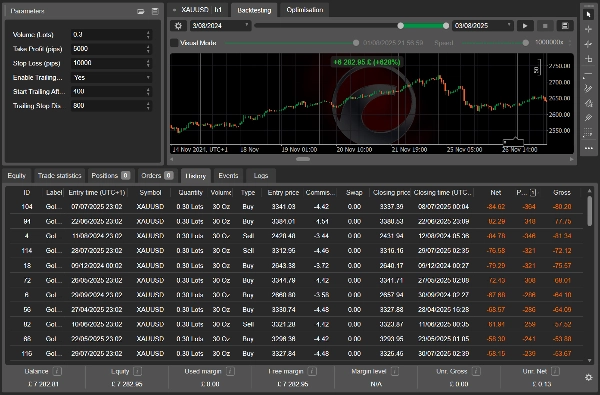Click the Unr. Gross info icon
The width and height of the screenshot is (600, 395).
476,371
